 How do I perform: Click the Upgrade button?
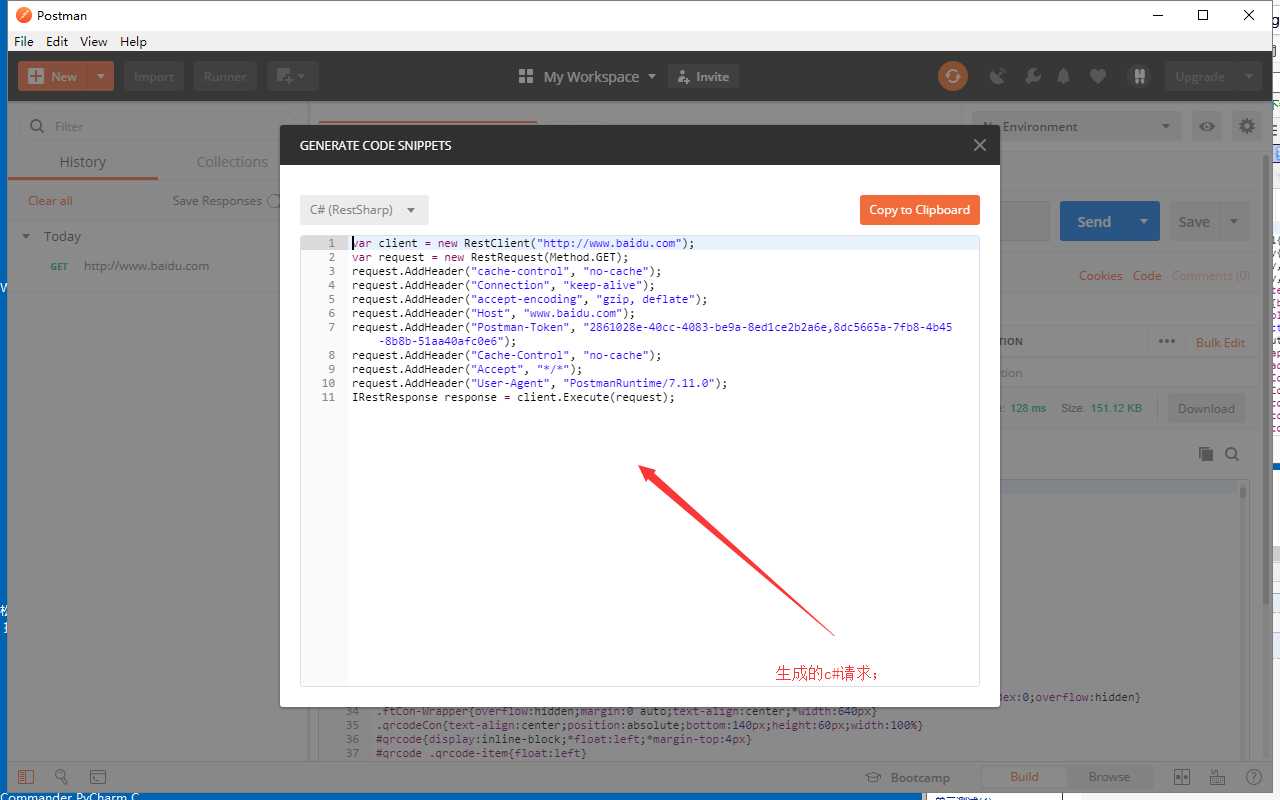click(1200, 76)
